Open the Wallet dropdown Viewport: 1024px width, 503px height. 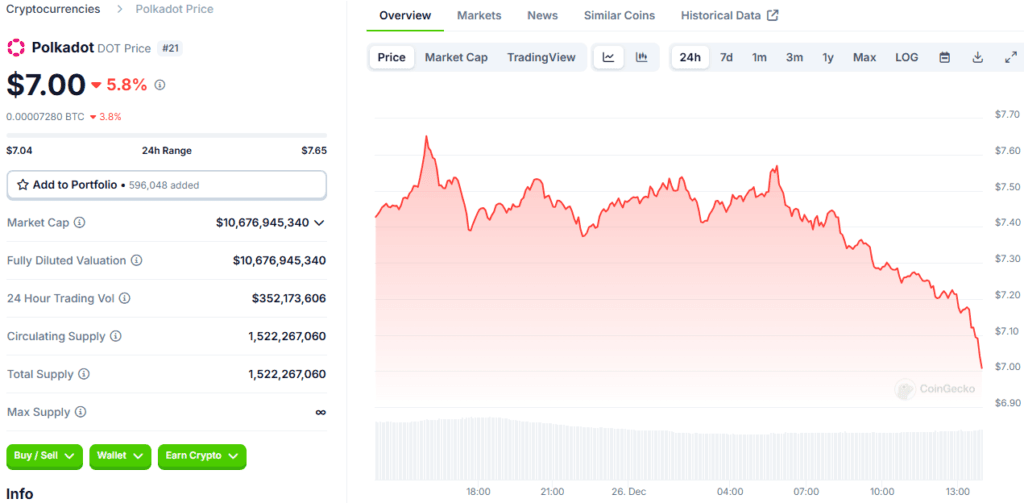(x=120, y=456)
